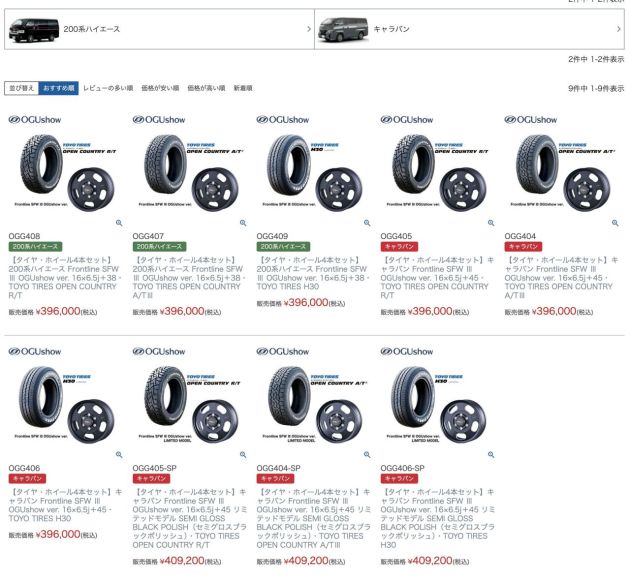
Task: Sort by 新着順
Action: 243,88
